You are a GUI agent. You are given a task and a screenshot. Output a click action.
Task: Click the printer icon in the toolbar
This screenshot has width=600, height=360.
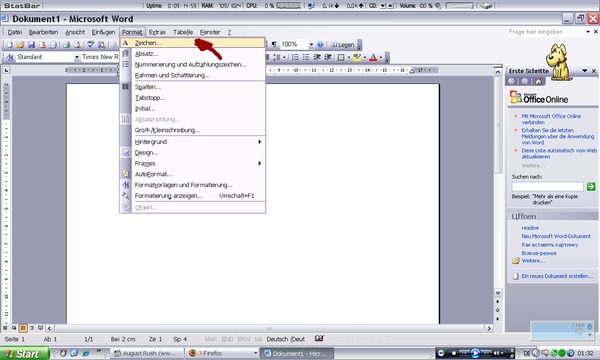[x=66, y=45]
